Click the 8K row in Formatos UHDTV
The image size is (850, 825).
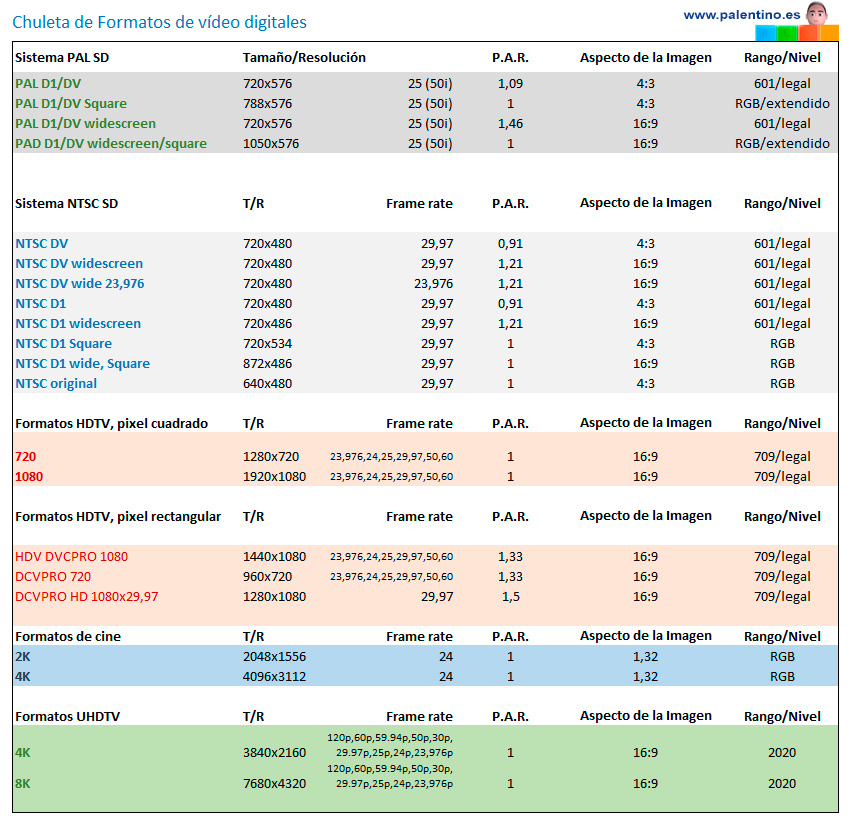click(x=21, y=783)
